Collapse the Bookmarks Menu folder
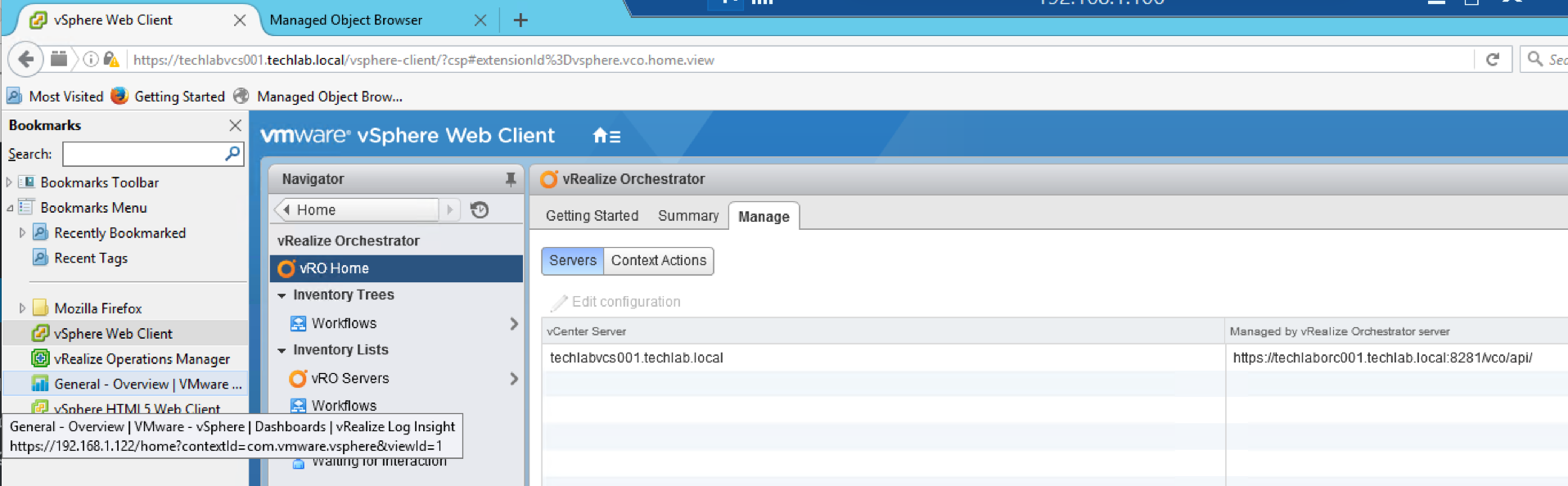This screenshot has height=486, width=1568. tap(9, 208)
